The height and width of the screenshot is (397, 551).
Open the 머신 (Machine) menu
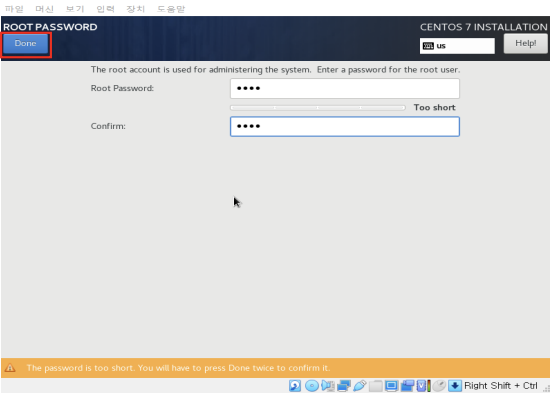pos(45,9)
